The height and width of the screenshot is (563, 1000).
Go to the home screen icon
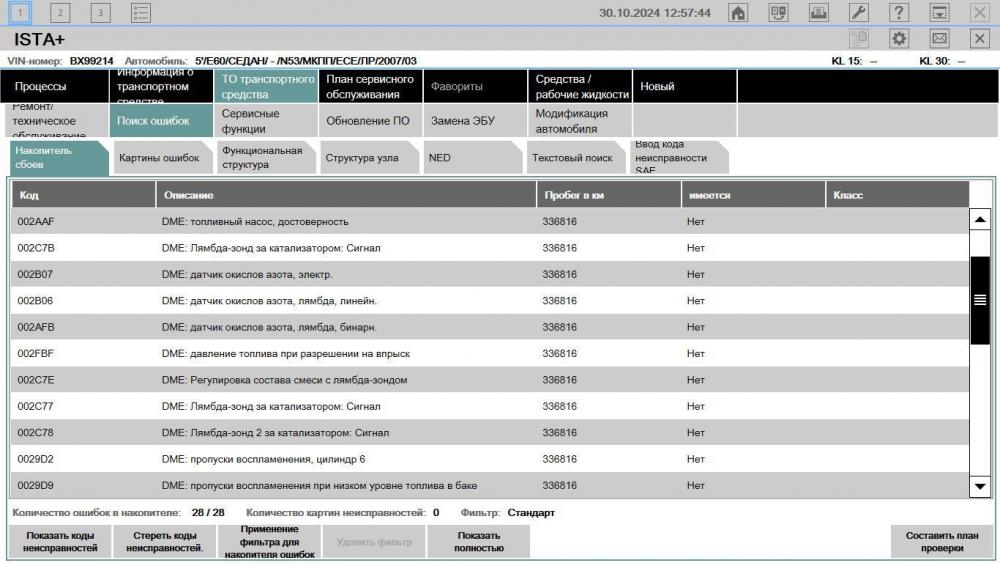tap(738, 13)
